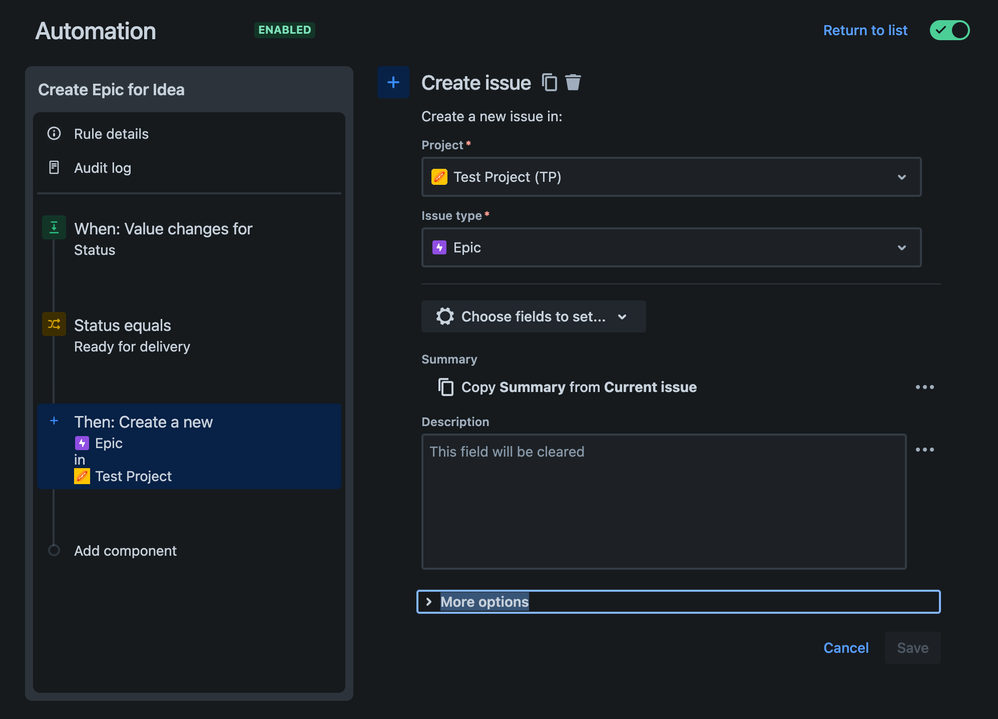Click the Audit log document icon
This screenshot has height=719, width=998.
click(x=54, y=167)
